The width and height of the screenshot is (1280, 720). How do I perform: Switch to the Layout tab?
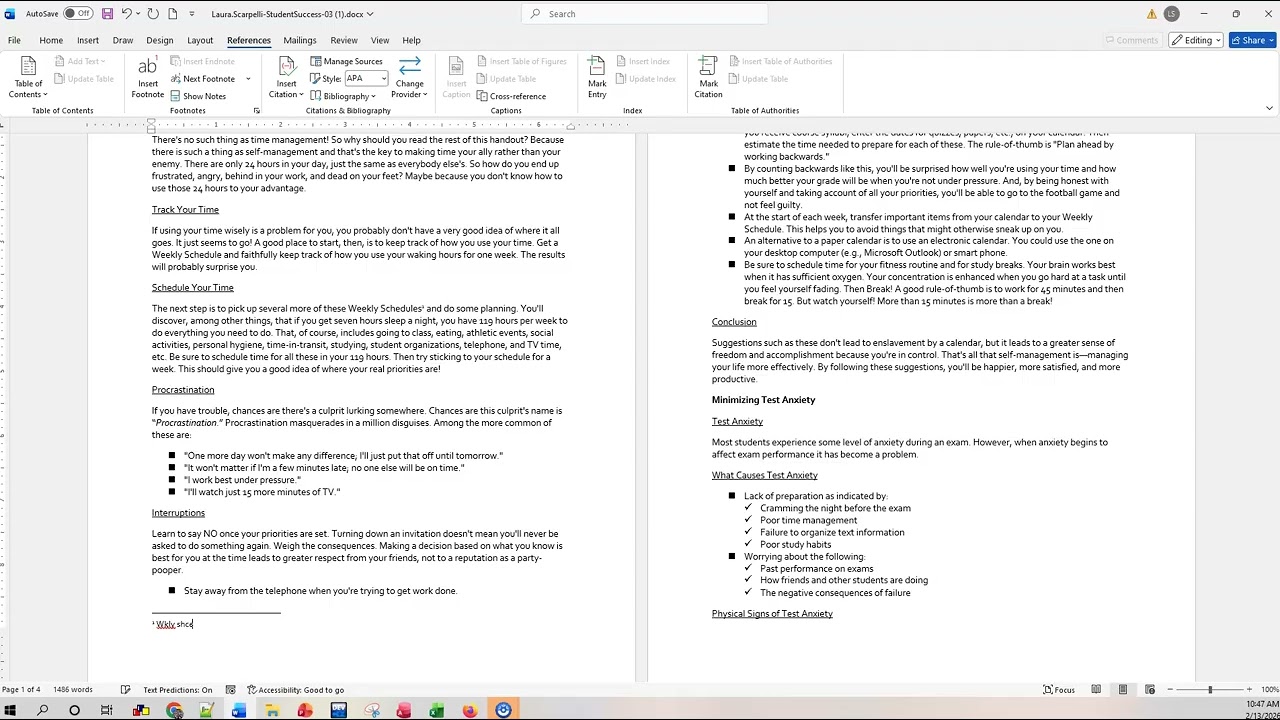pyautogui.click(x=200, y=40)
